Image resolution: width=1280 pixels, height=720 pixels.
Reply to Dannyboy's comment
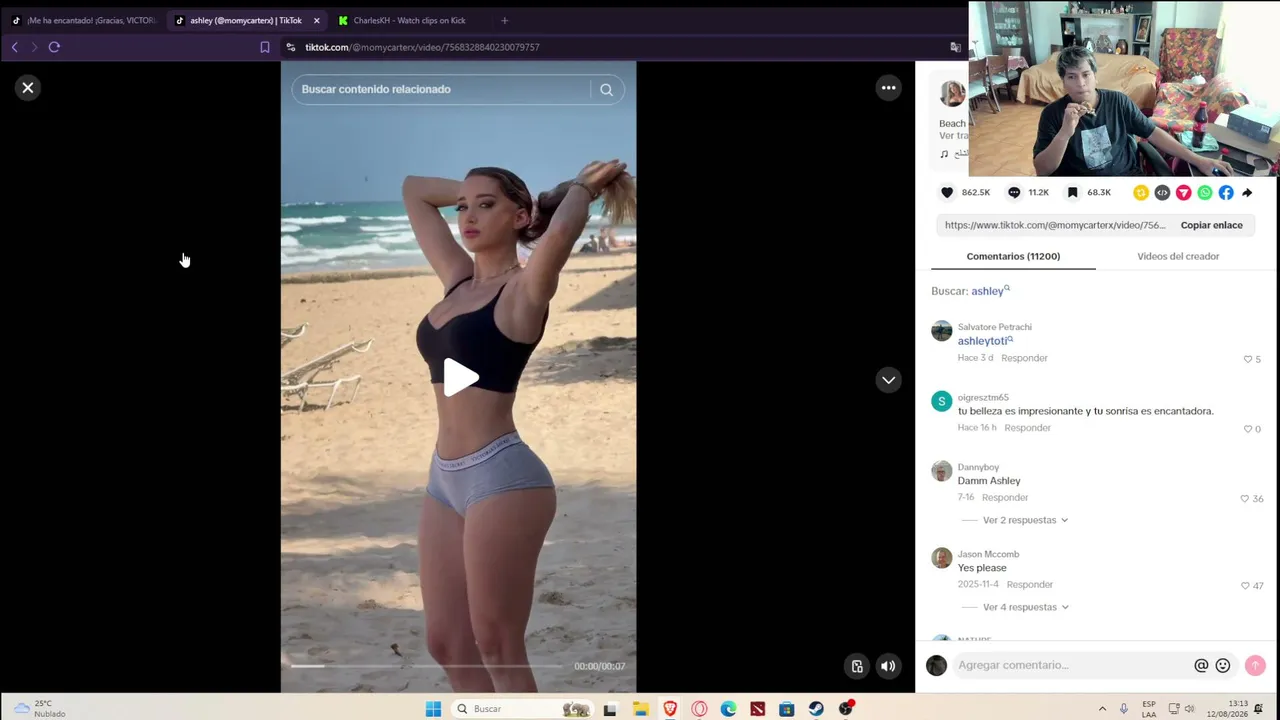click(1005, 497)
